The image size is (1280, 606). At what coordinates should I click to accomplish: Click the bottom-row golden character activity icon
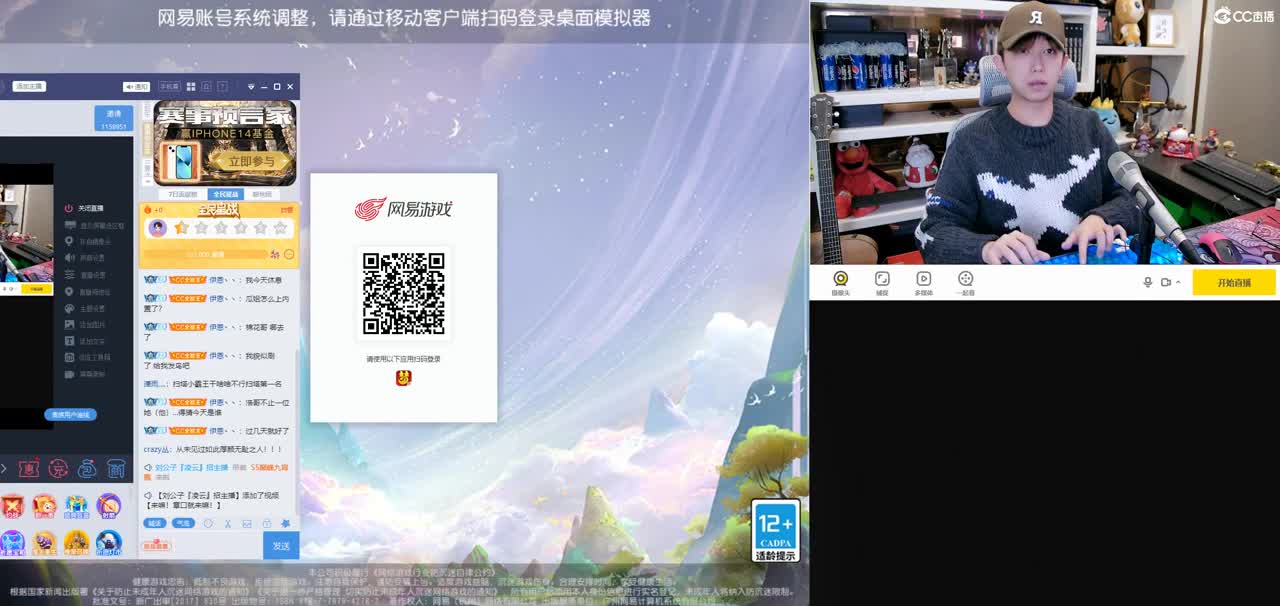click(x=77, y=543)
